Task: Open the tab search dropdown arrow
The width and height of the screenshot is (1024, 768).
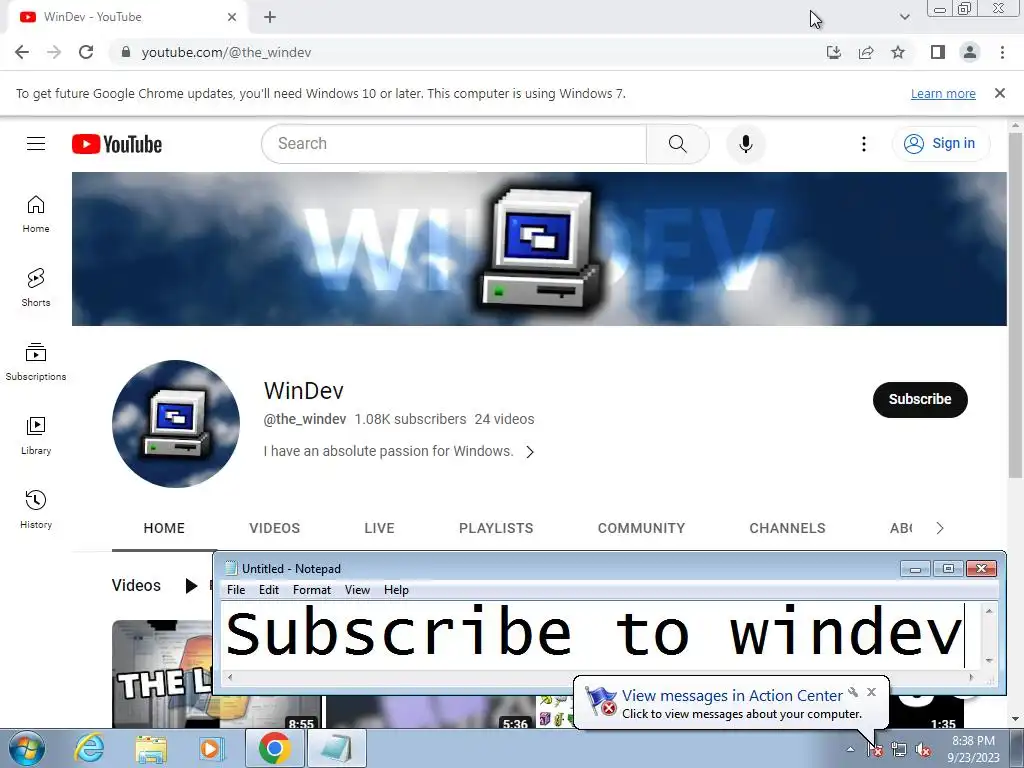Action: [x=904, y=17]
